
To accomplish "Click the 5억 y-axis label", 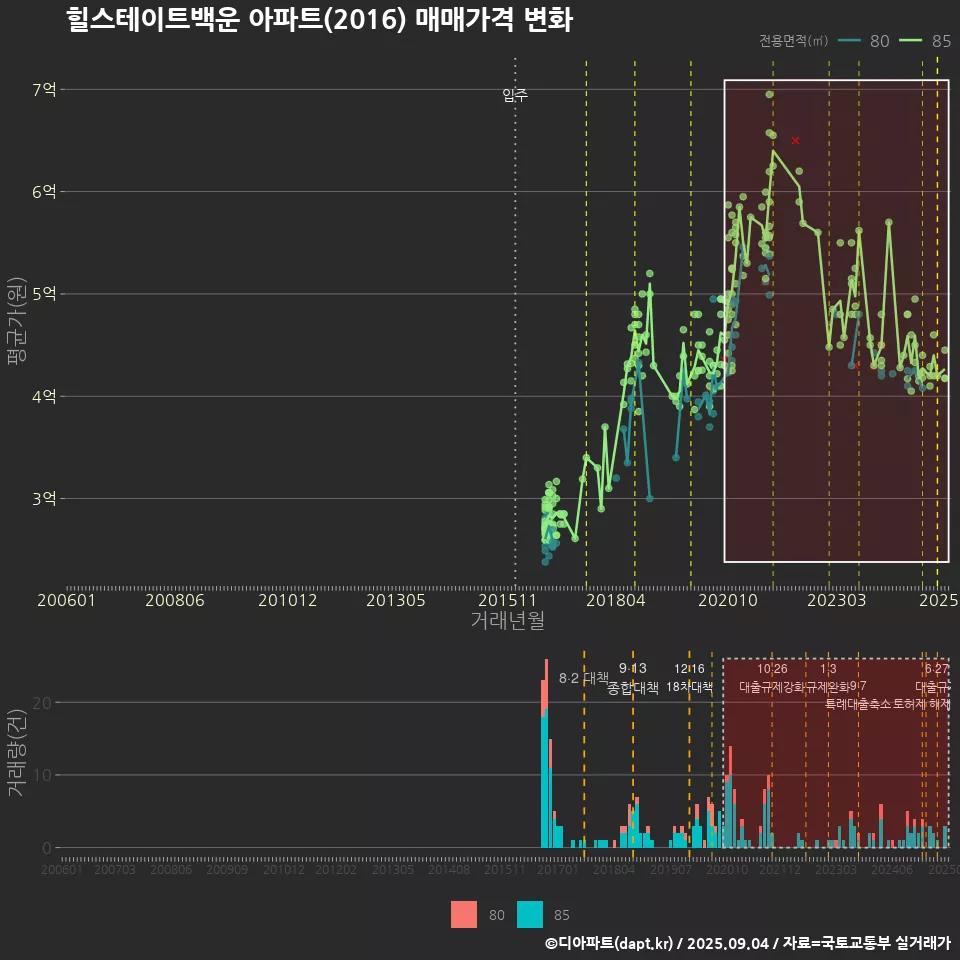I will click(44, 294).
